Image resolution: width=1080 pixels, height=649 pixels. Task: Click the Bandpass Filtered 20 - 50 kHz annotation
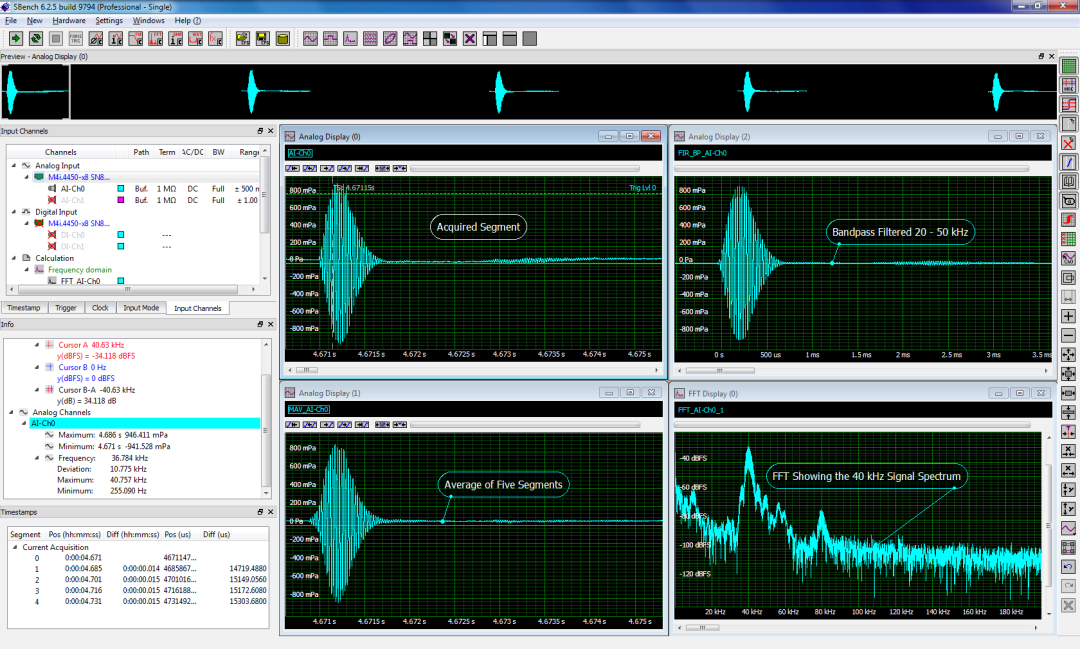click(x=901, y=232)
